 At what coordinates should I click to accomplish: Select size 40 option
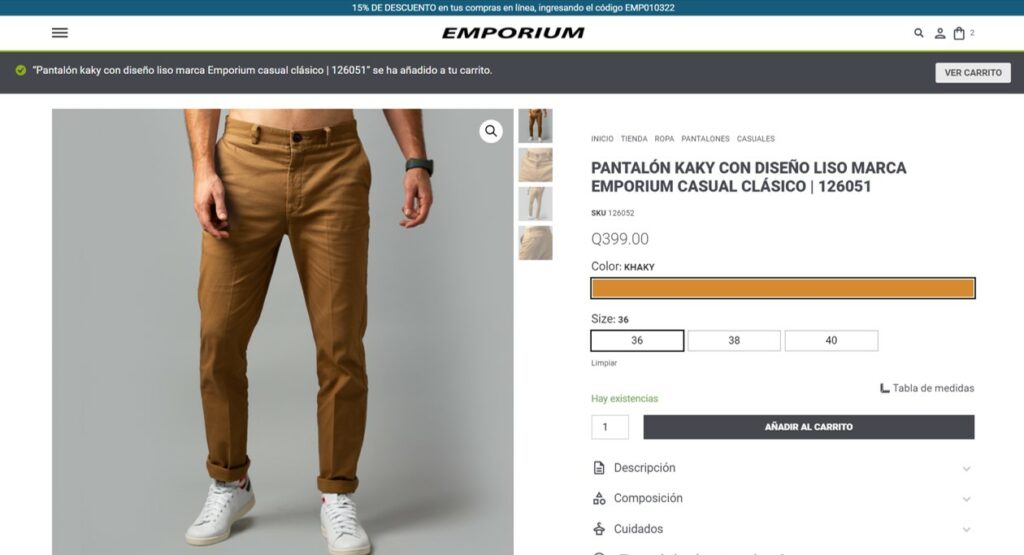[x=831, y=340]
